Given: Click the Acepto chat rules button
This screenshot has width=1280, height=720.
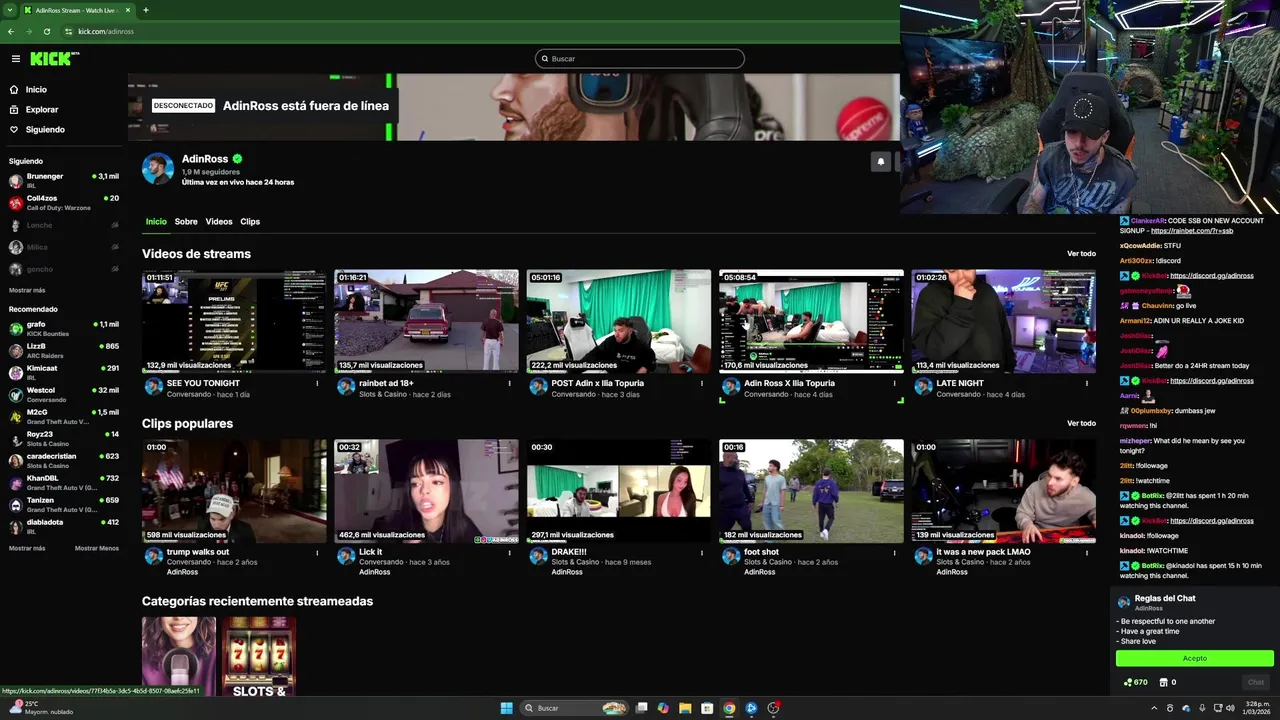Looking at the screenshot, I should tap(1195, 658).
